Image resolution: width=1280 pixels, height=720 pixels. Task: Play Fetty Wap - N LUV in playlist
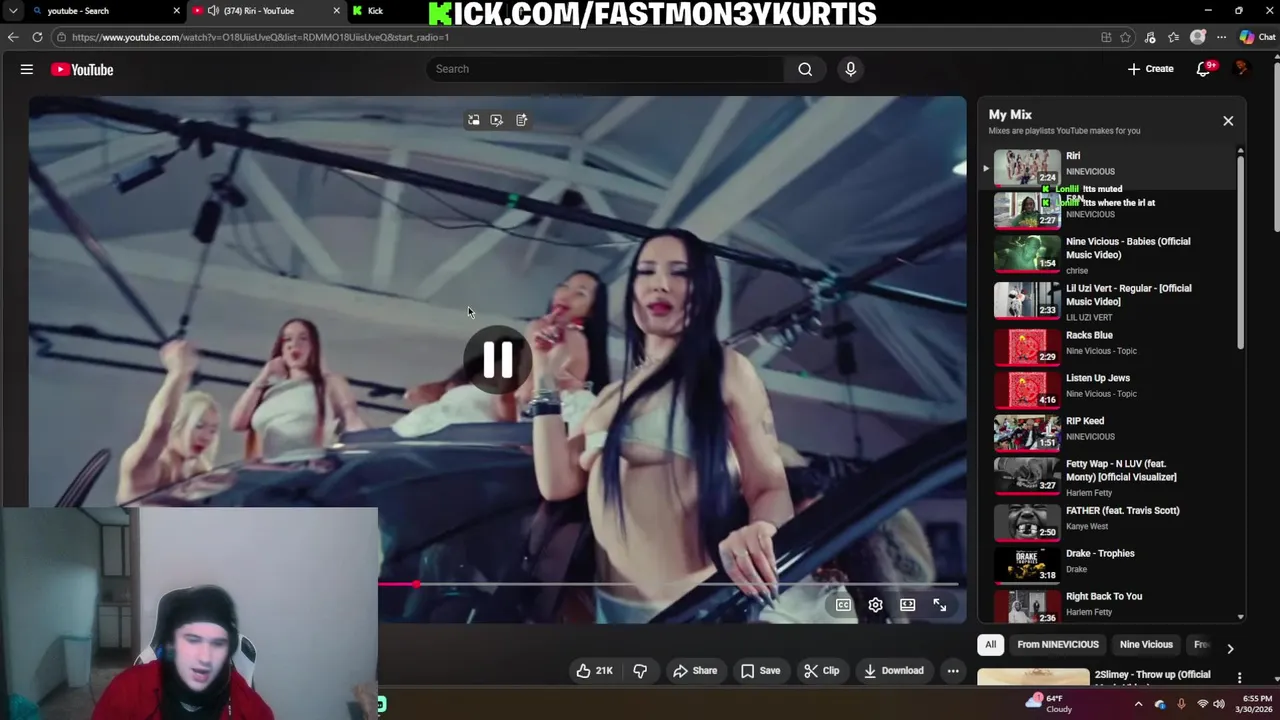(1108, 475)
